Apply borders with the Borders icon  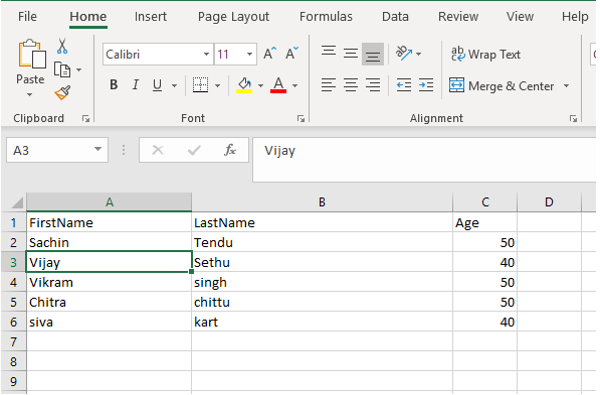(200, 85)
